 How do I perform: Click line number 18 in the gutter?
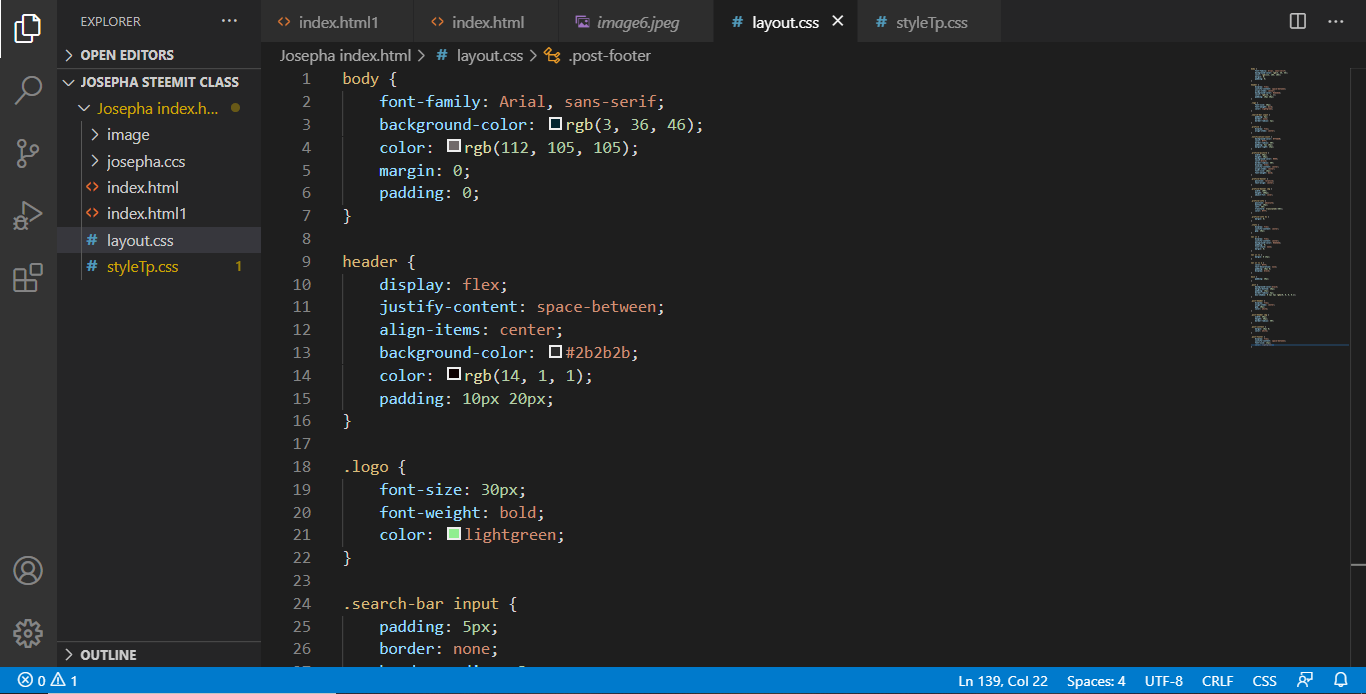(x=302, y=466)
